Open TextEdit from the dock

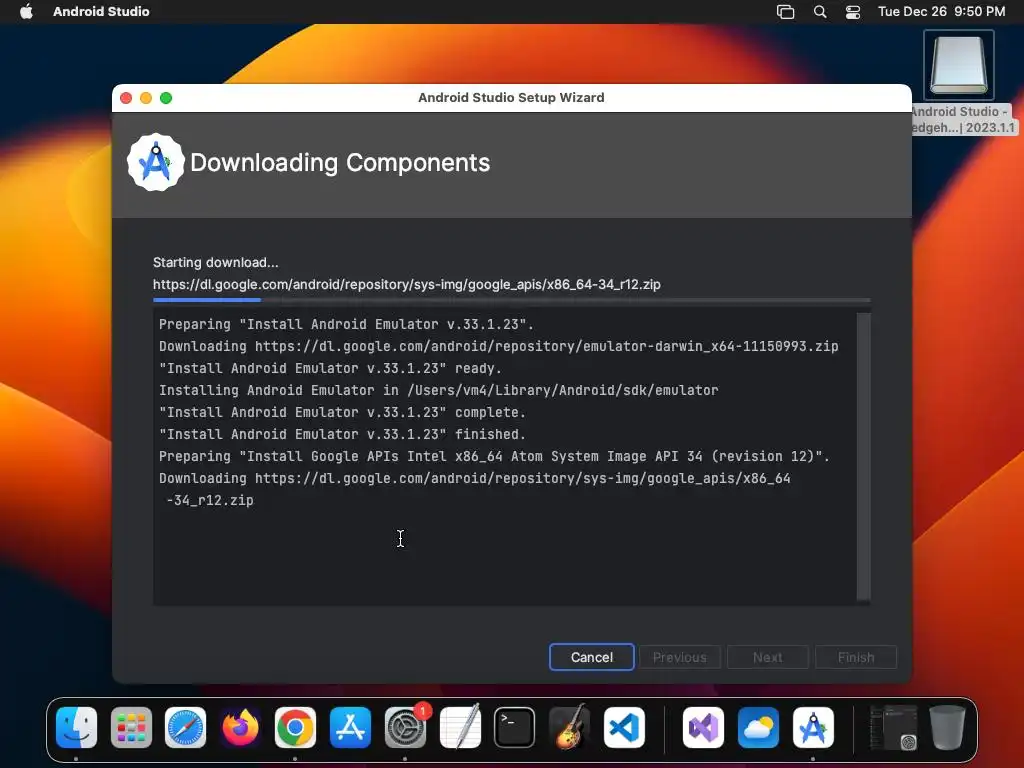click(x=460, y=727)
